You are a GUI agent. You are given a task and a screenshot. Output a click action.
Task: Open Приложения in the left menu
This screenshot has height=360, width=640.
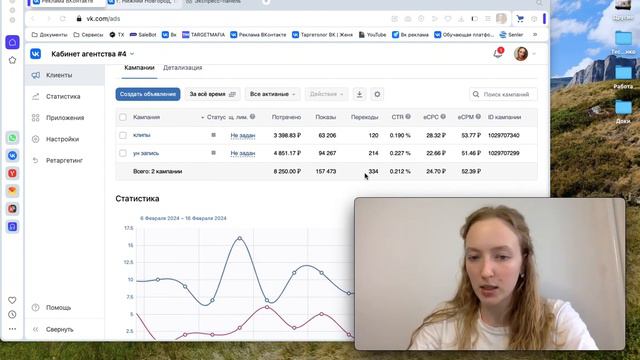[x=64, y=118]
